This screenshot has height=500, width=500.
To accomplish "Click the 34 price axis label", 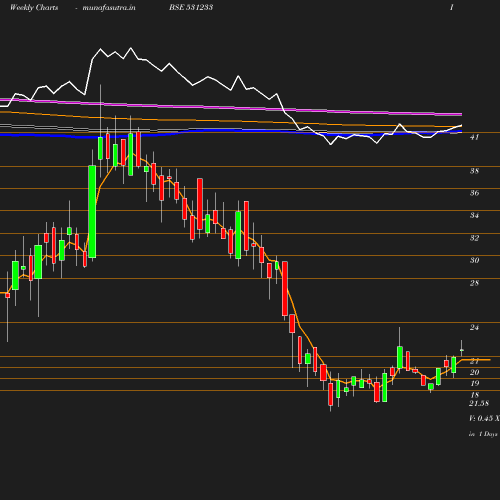I will (x=474, y=215).
